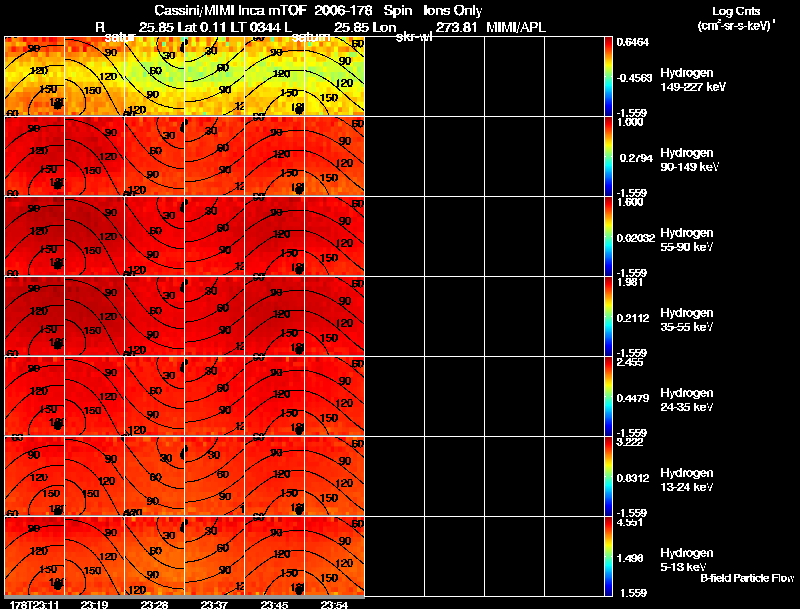Select the 'Ions Only' header text

[x=453, y=10]
